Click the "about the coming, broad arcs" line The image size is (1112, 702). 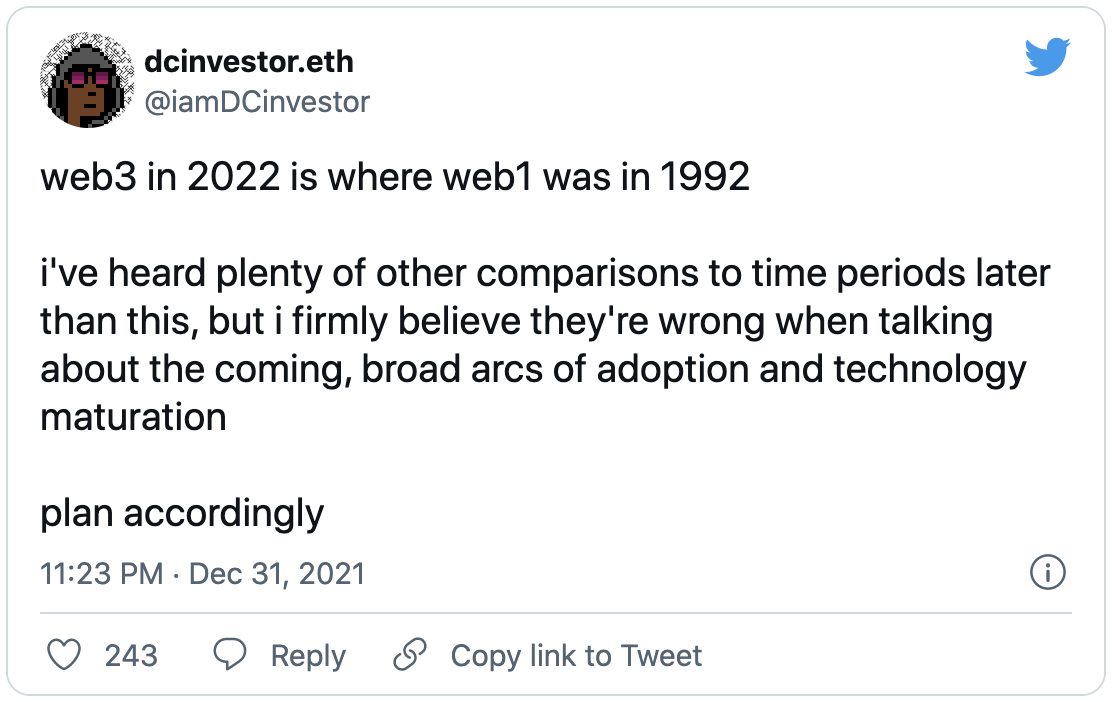pyautogui.click(x=533, y=369)
